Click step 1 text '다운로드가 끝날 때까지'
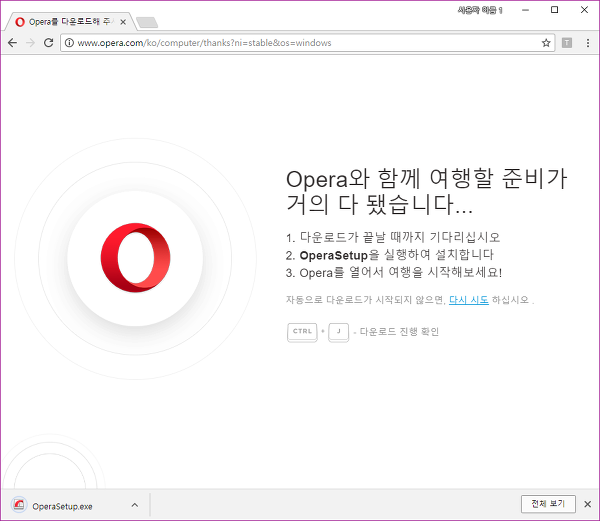Screen dimensions: 600x521 362,237
